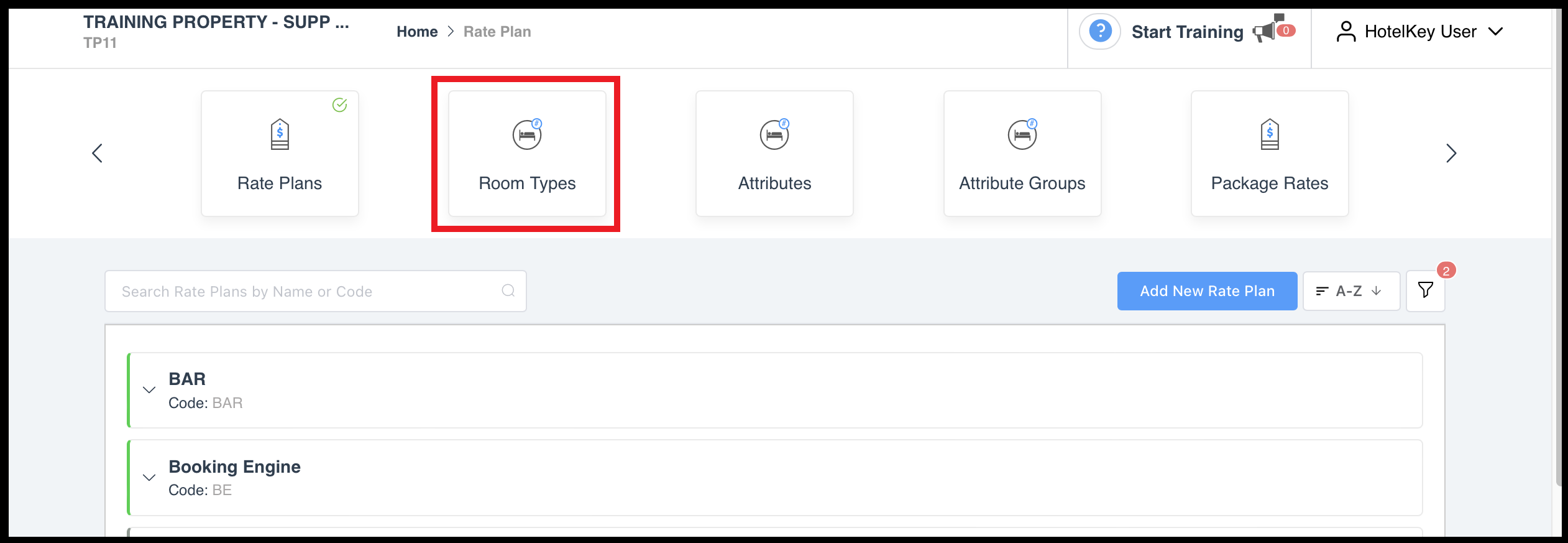Select the Package Rates tag icon
The height and width of the screenshot is (543, 1568).
[1268, 134]
